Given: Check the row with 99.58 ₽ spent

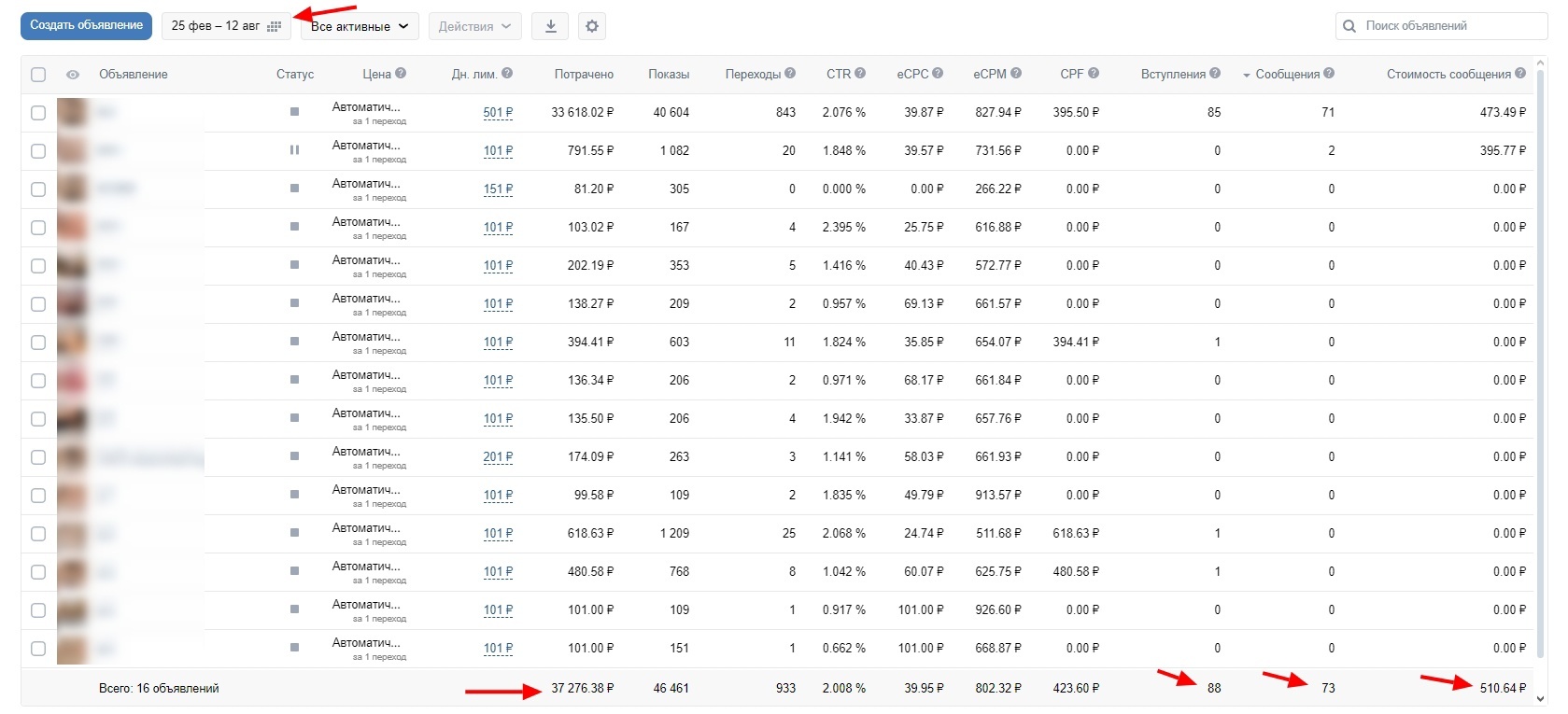Looking at the screenshot, I should pyautogui.click(x=38, y=496).
